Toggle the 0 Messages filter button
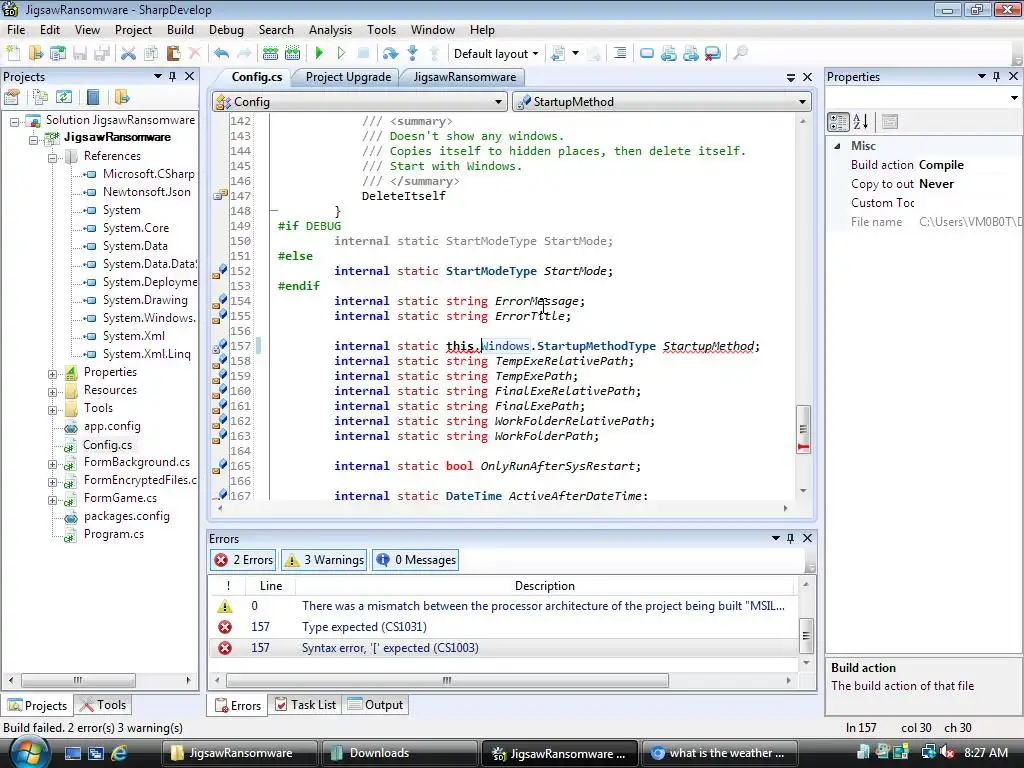1024x768 pixels. pyautogui.click(x=416, y=560)
